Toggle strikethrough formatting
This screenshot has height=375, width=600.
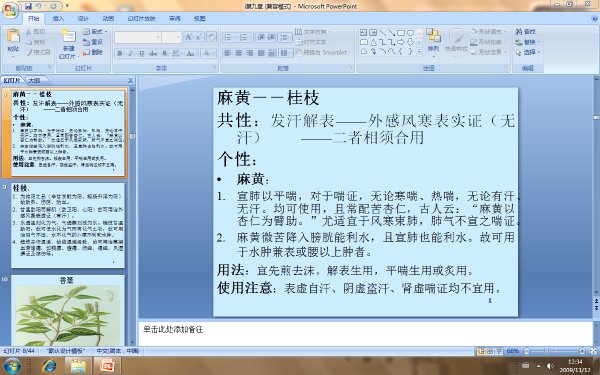point(153,54)
